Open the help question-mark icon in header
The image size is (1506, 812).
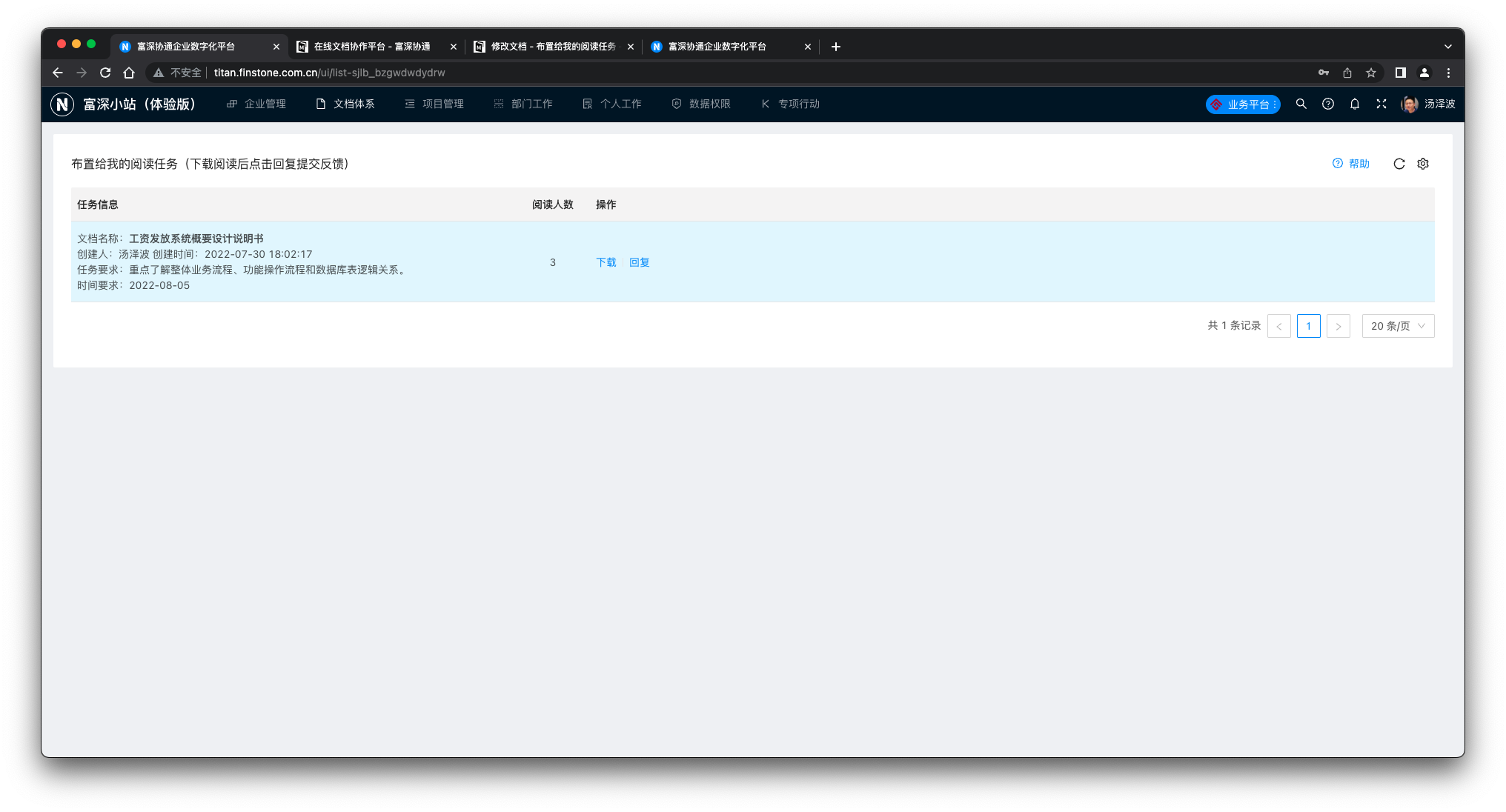coord(1327,104)
